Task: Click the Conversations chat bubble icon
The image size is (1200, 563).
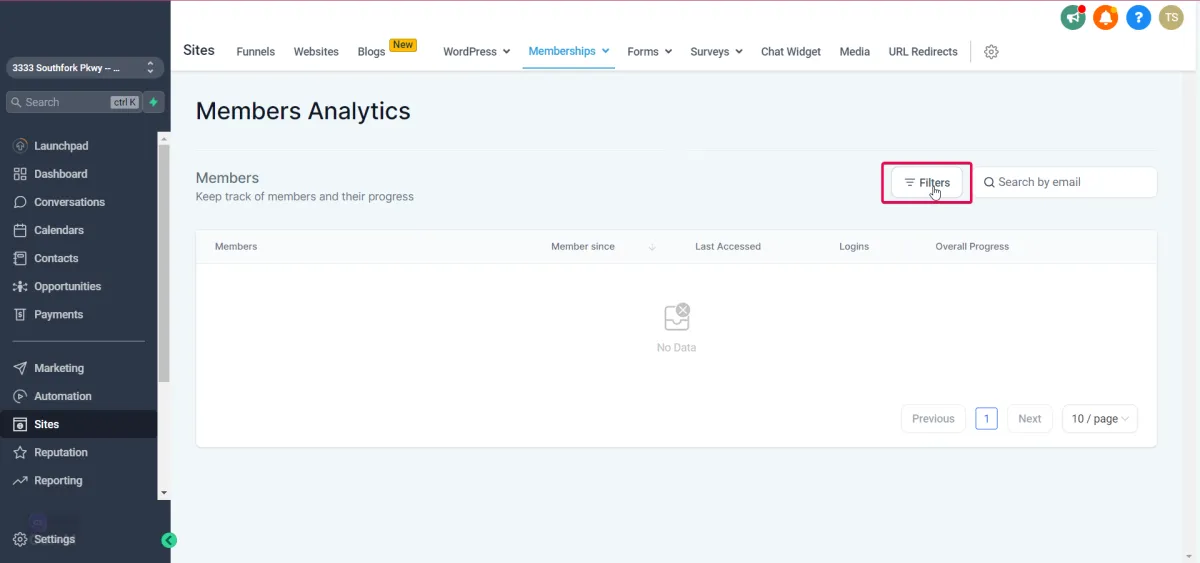Action: point(20,202)
